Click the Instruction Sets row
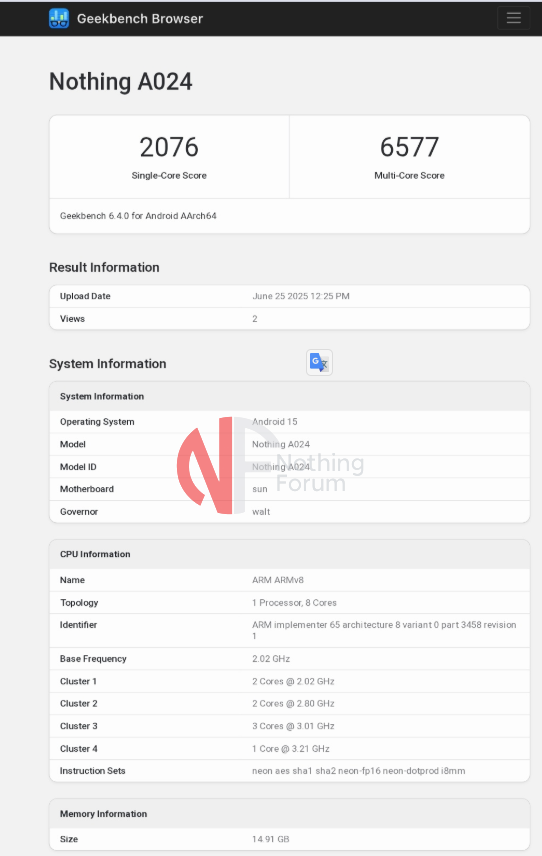 (x=289, y=771)
